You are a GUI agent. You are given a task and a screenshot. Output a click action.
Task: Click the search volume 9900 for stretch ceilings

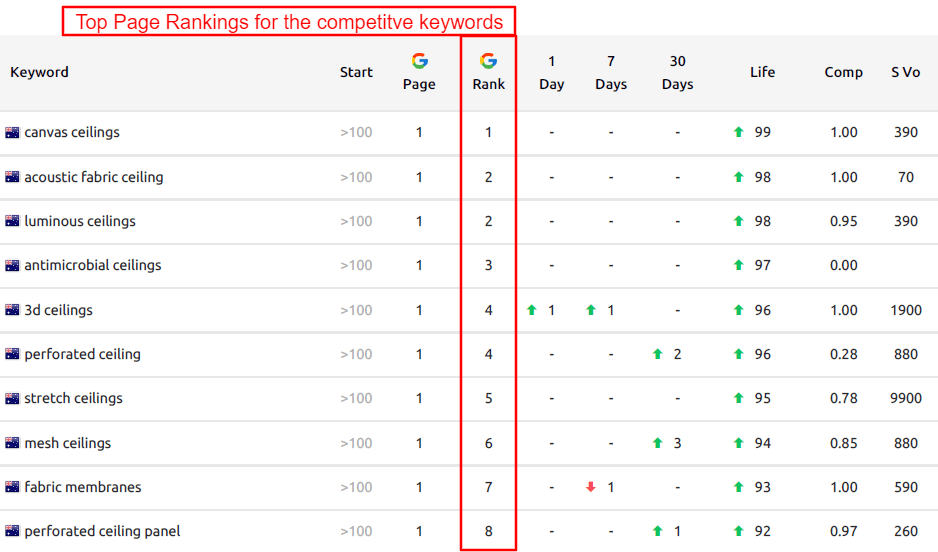[x=905, y=398]
